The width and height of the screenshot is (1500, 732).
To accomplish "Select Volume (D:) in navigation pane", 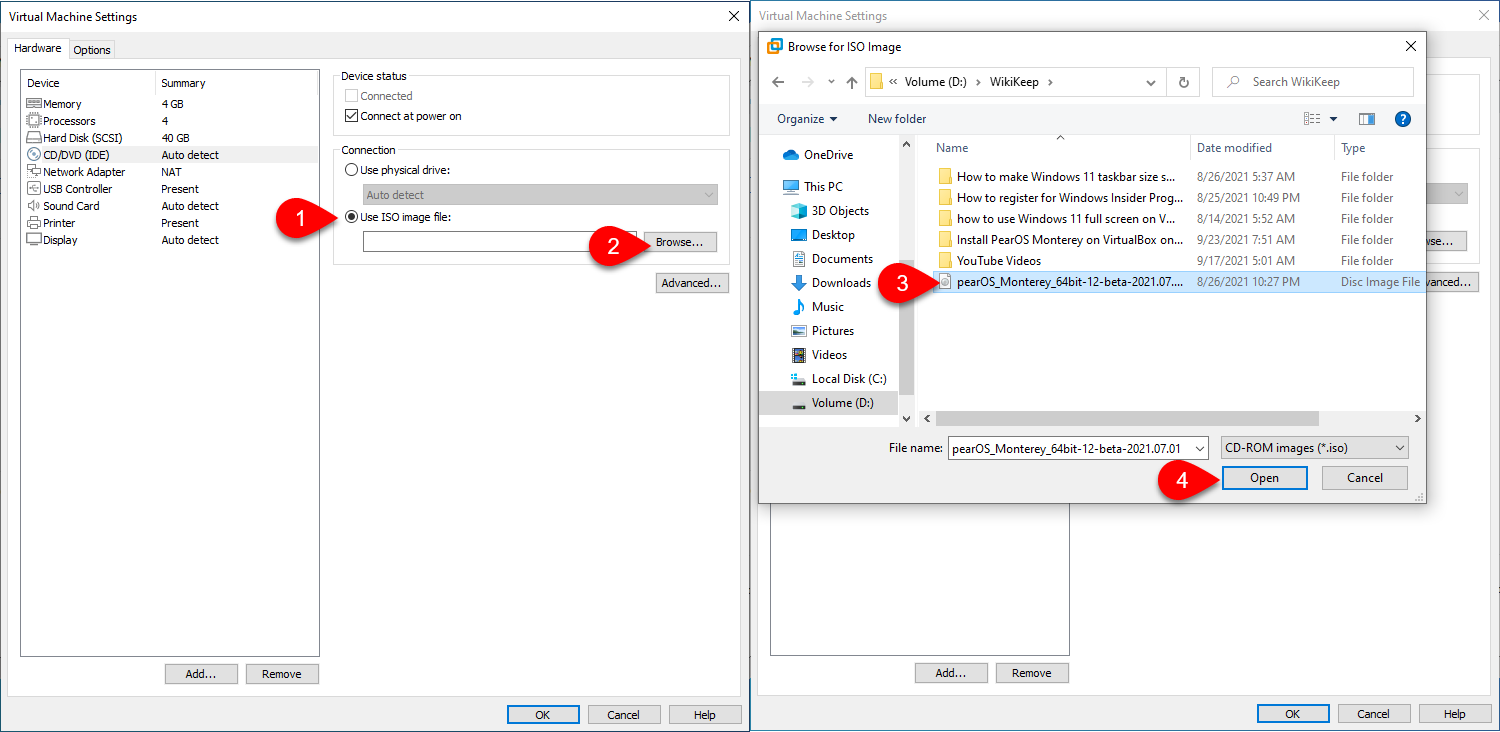I will point(830,403).
